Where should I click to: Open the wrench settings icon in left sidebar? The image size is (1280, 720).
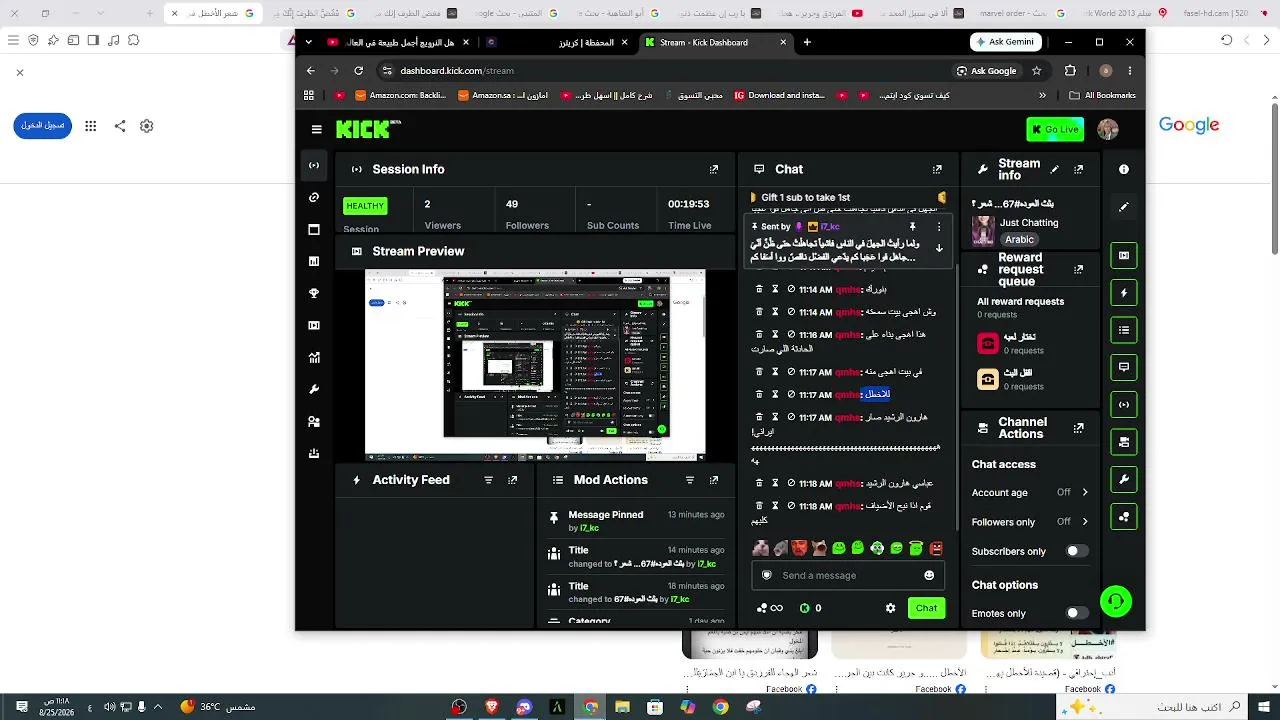pos(314,390)
